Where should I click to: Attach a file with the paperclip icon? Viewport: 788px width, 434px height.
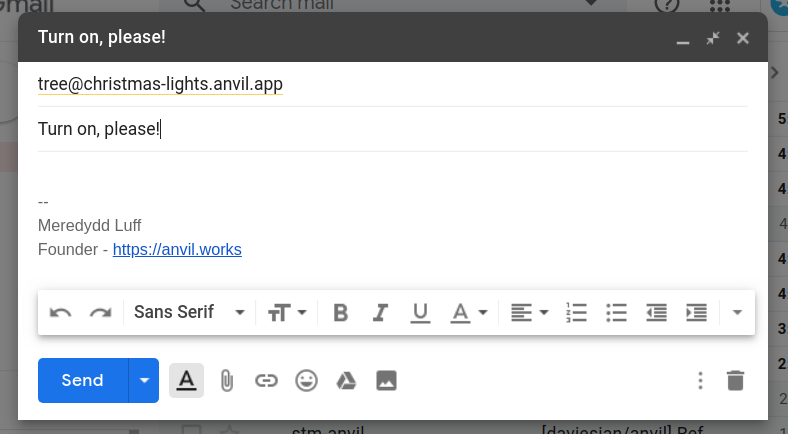(x=227, y=380)
